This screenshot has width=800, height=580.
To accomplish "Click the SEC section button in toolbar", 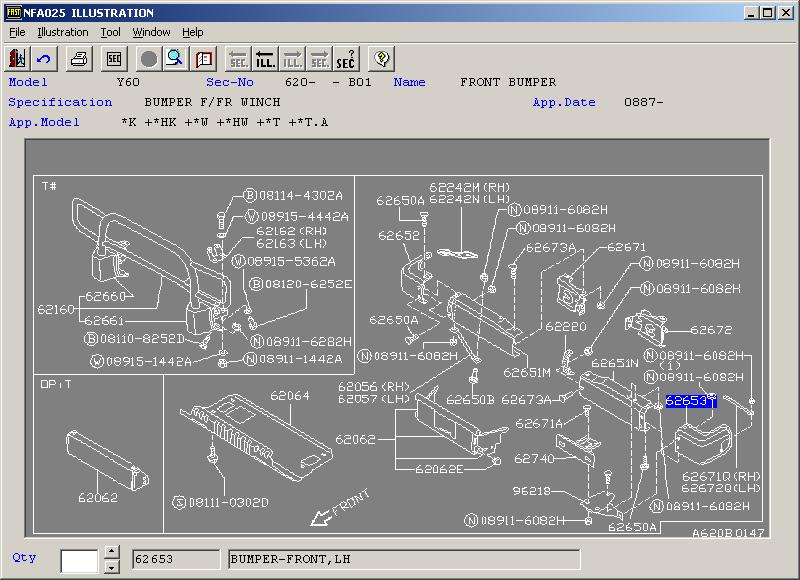I will pos(115,59).
